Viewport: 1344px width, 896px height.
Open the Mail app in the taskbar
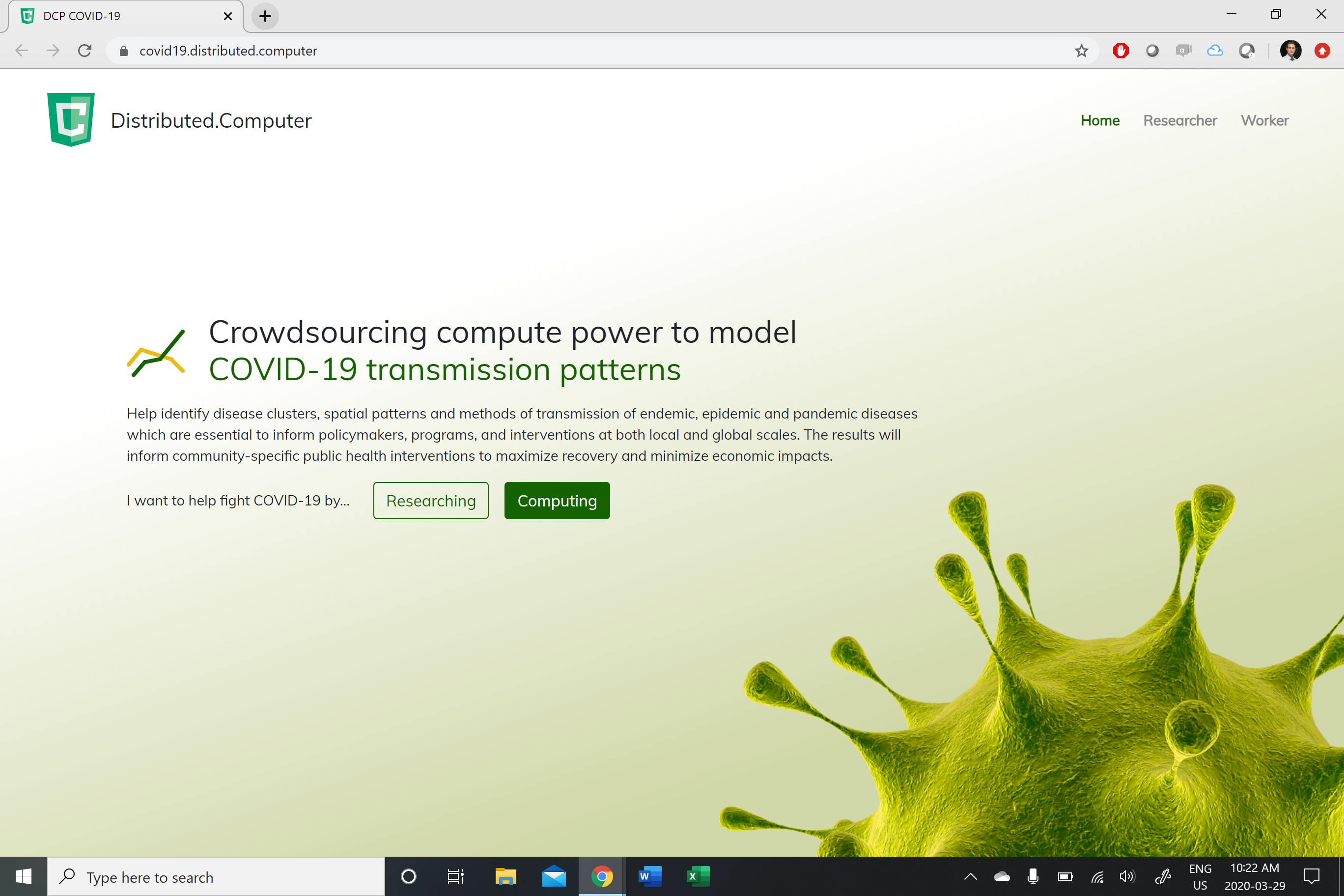tap(554, 876)
